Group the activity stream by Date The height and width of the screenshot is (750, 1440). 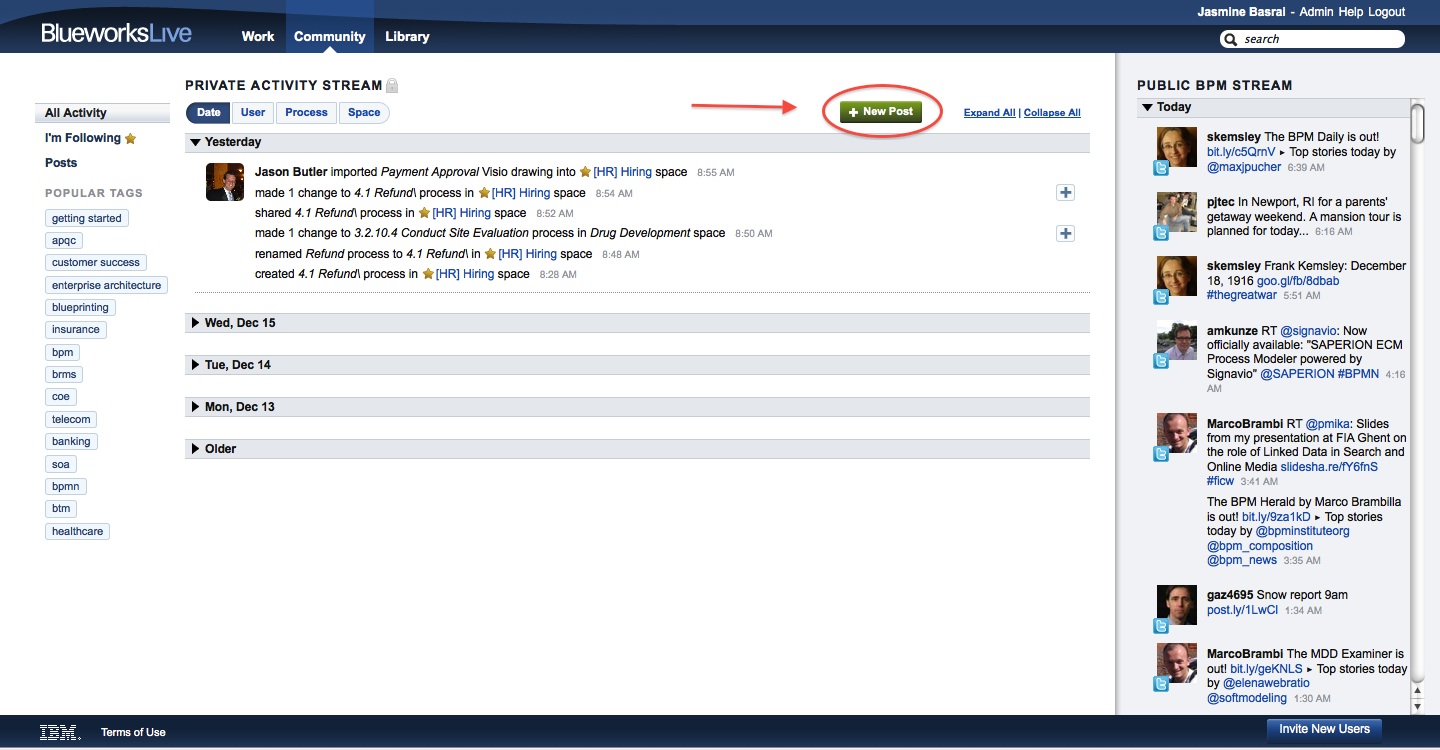coord(209,113)
